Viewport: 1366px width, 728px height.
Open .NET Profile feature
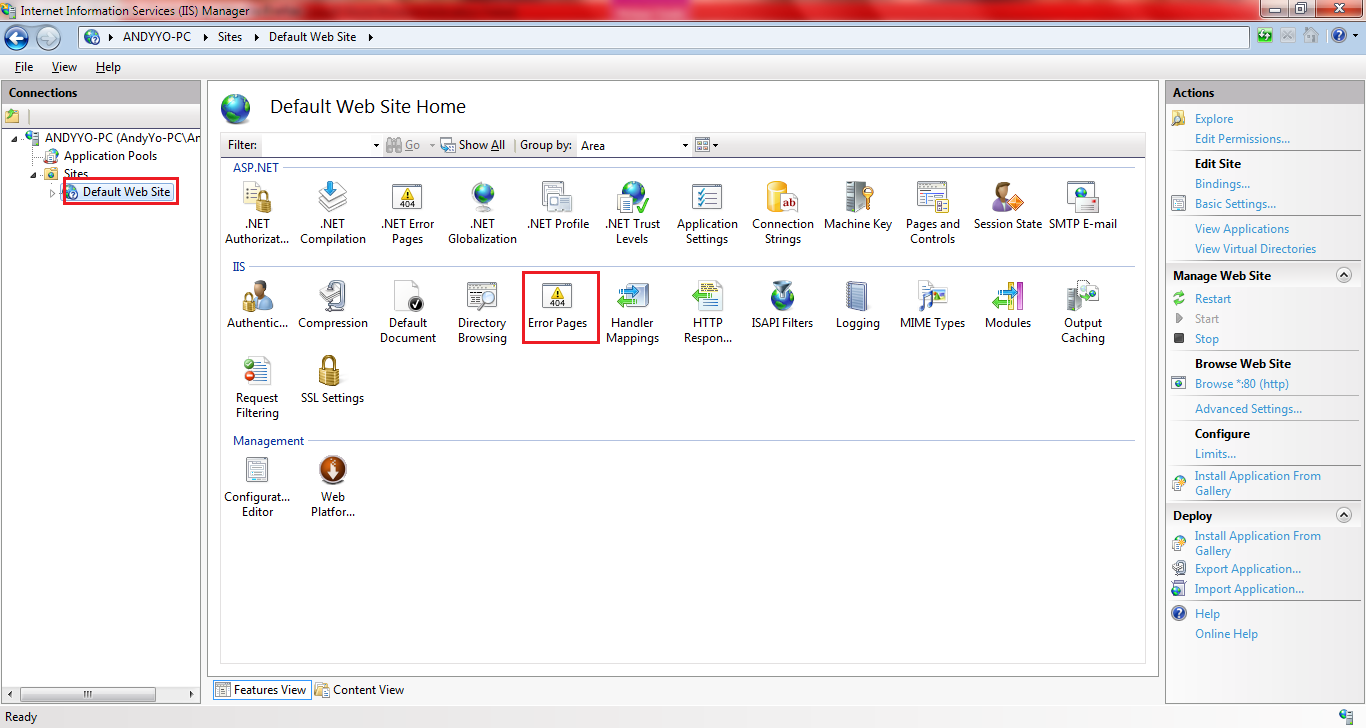click(558, 206)
